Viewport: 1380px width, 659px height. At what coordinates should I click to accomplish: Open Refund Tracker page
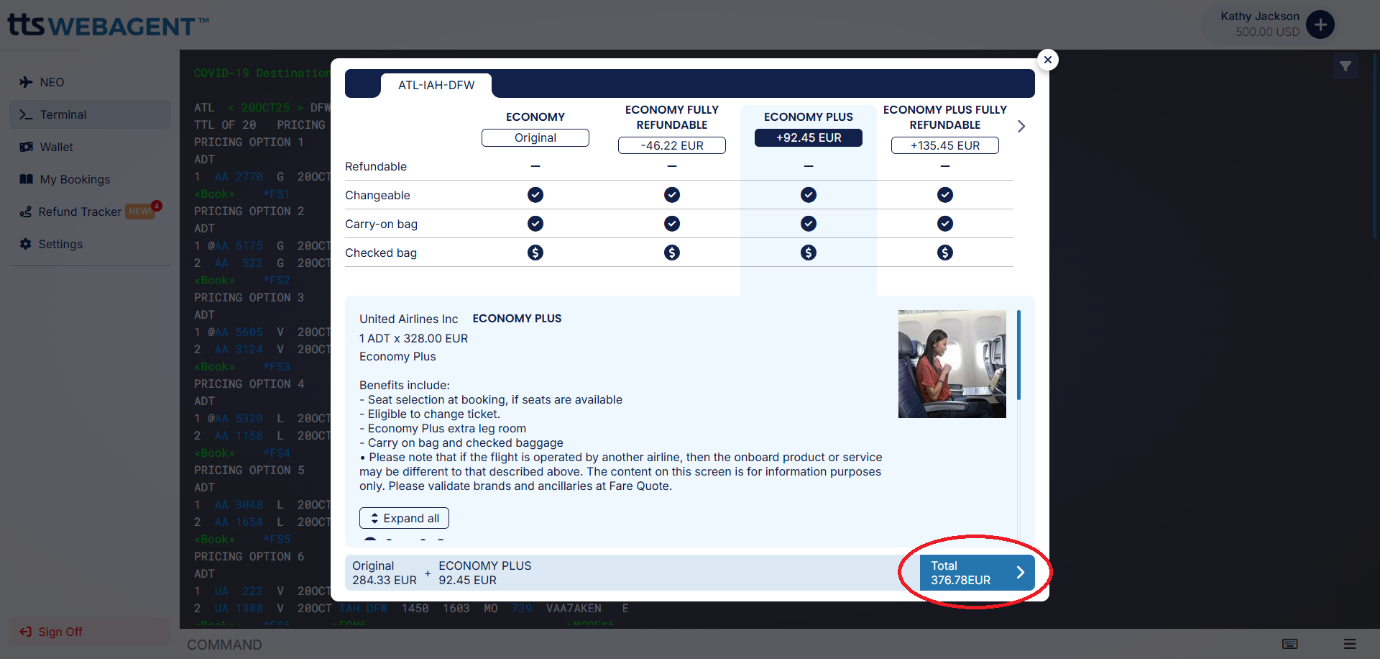click(x=90, y=212)
